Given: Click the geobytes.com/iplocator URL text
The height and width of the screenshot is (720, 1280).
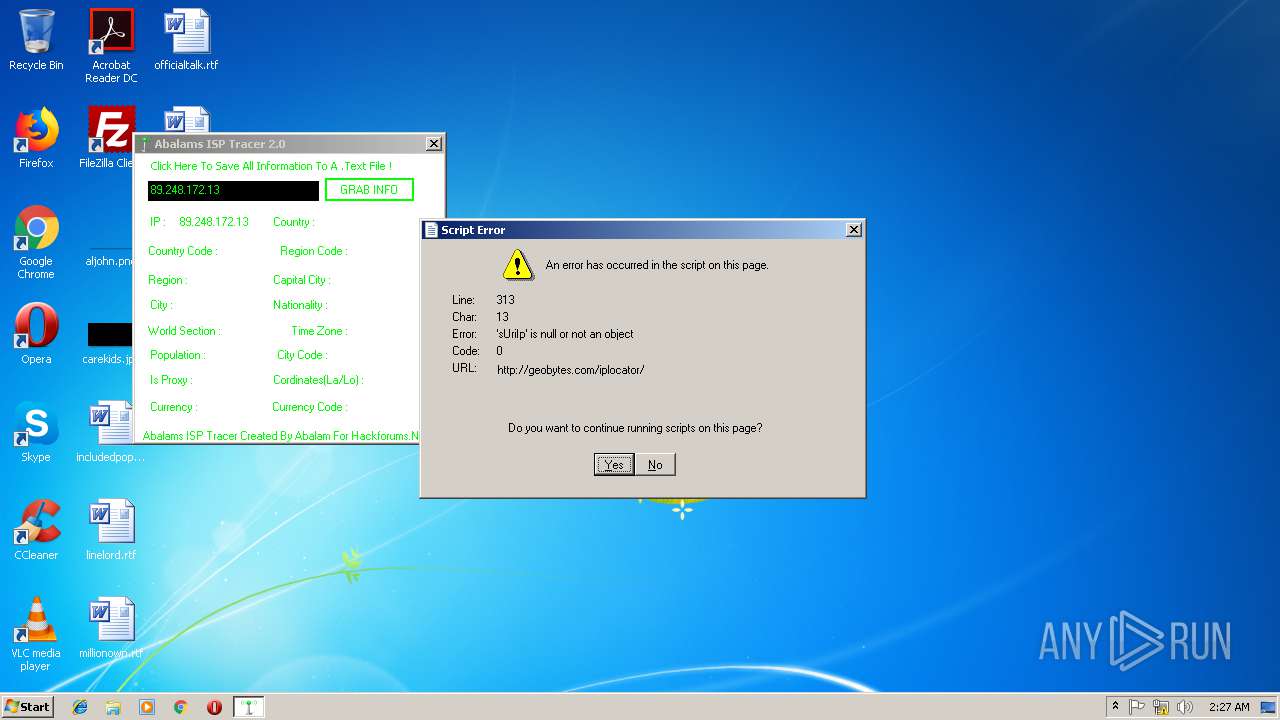Looking at the screenshot, I should coord(571,370).
